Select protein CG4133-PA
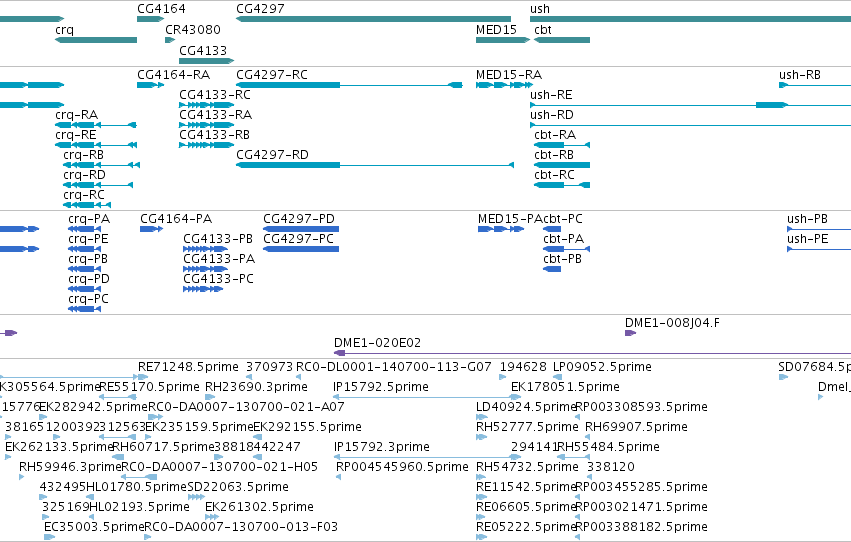Image resolution: width=851 pixels, height=542 pixels. (x=205, y=269)
